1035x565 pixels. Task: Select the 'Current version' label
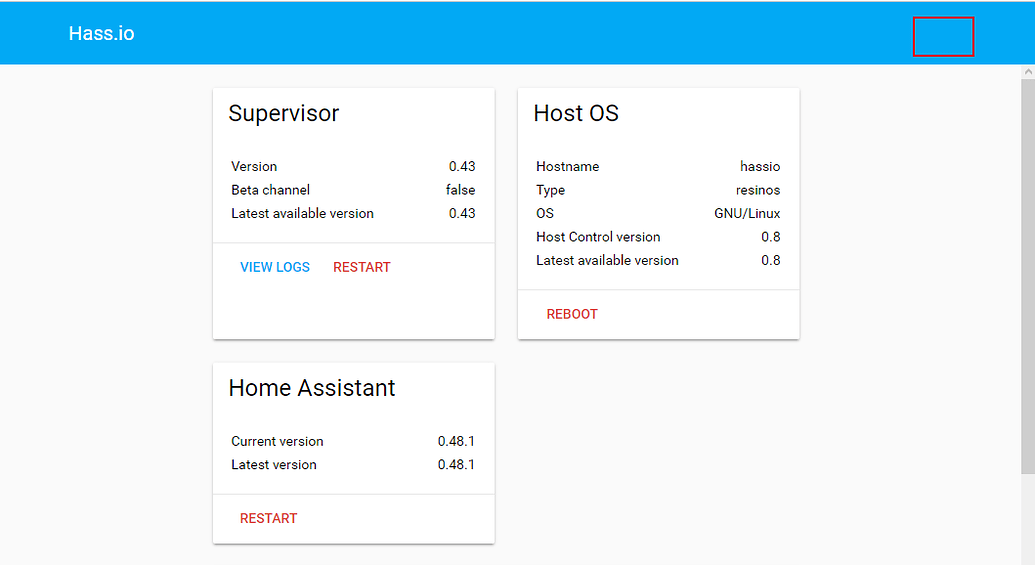pyautogui.click(x=277, y=442)
